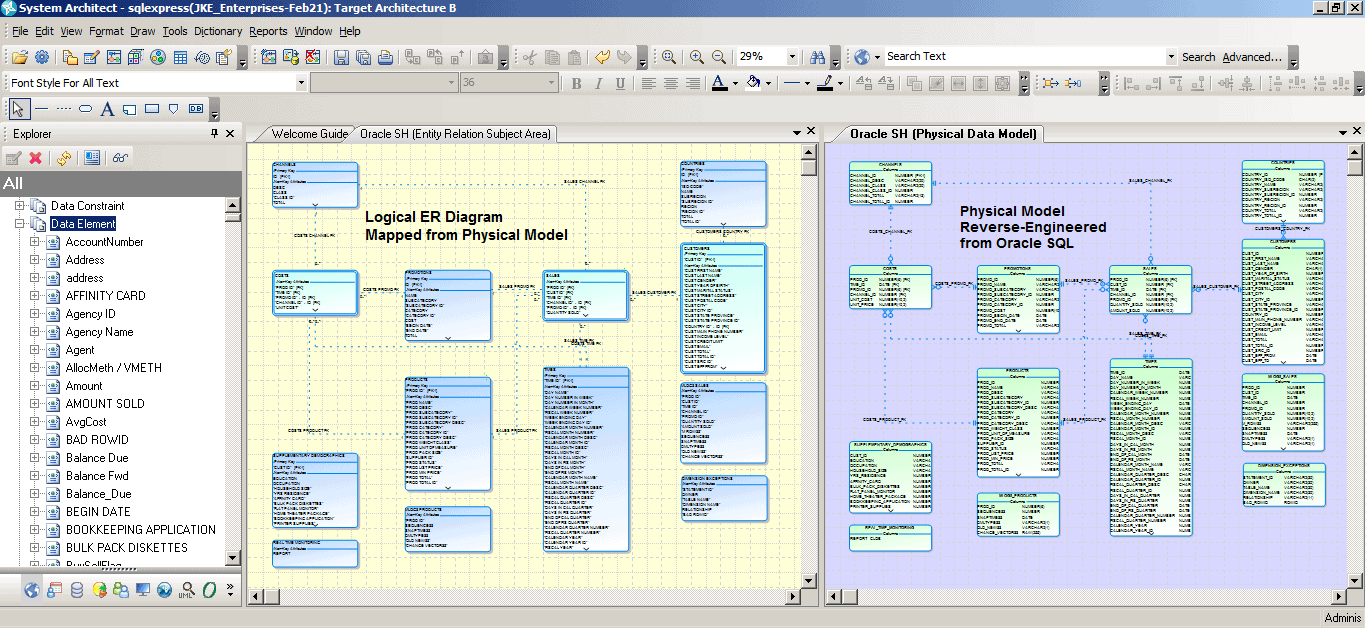Open the zoom percentage 29% dropdown
Screen dimensions: 1365x629
(x=792, y=57)
